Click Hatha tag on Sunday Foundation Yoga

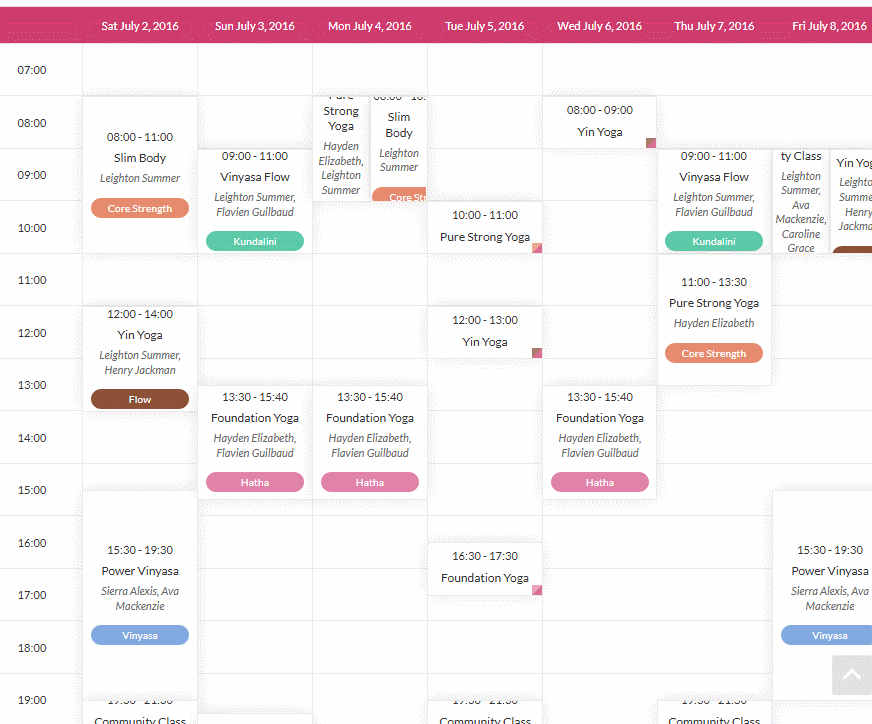[255, 482]
